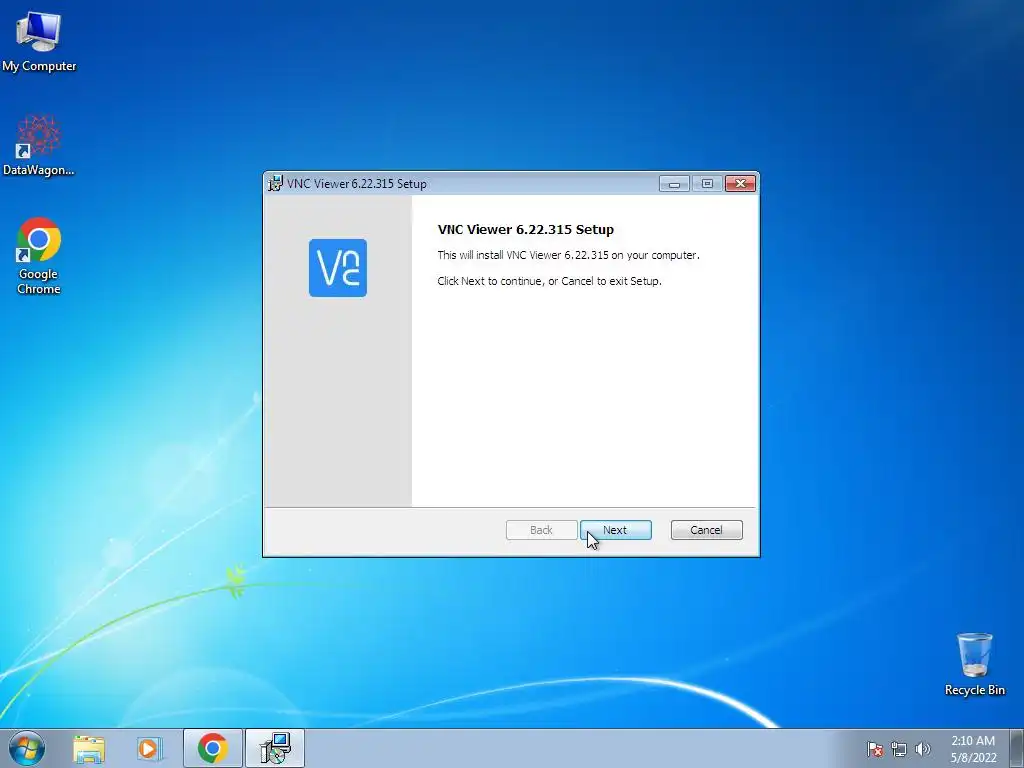Image resolution: width=1024 pixels, height=768 pixels.
Task: Minimize the VNC Viewer Setup window
Action: [674, 184]
